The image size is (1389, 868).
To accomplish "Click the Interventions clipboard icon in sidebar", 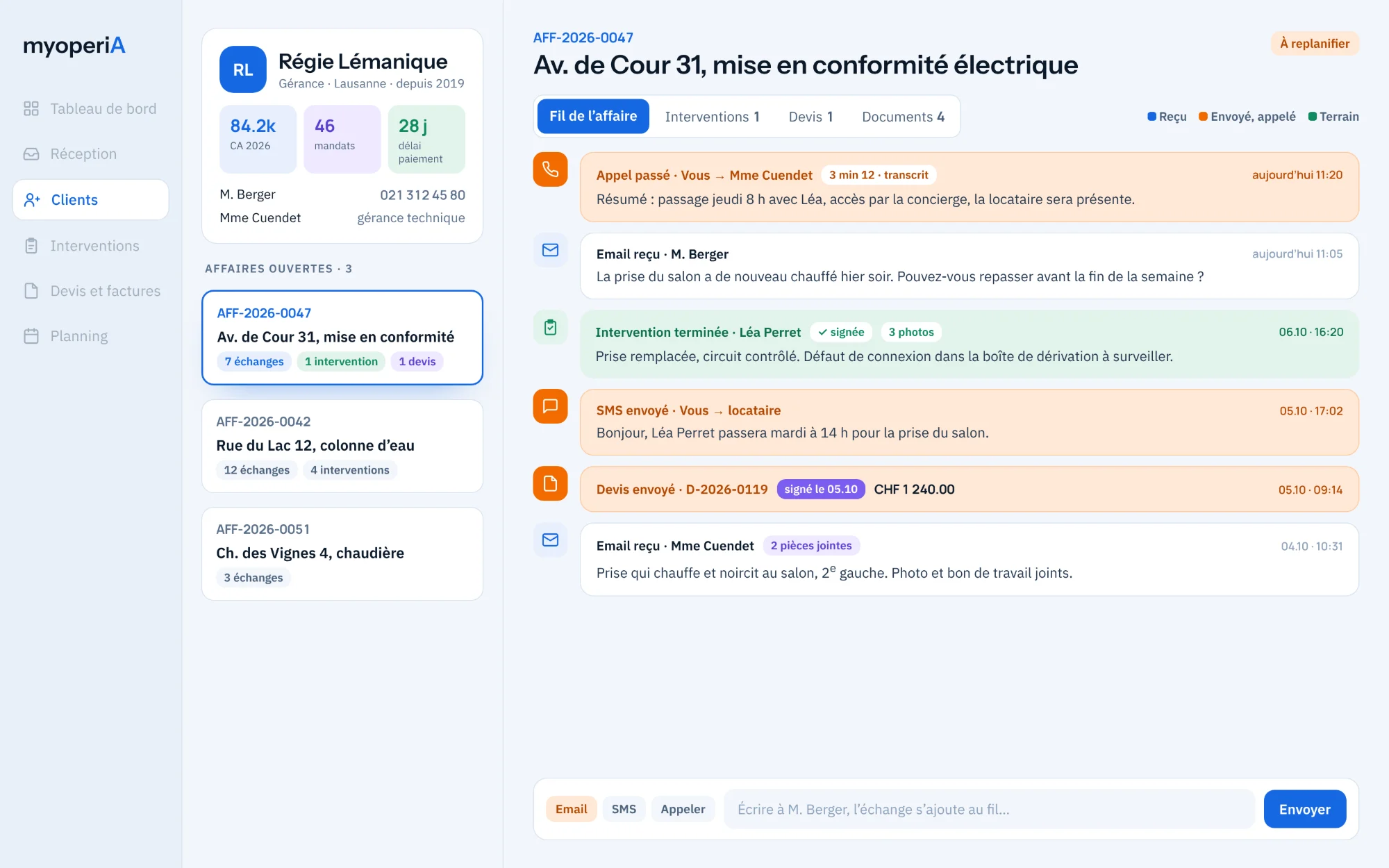I will [31, 246].
